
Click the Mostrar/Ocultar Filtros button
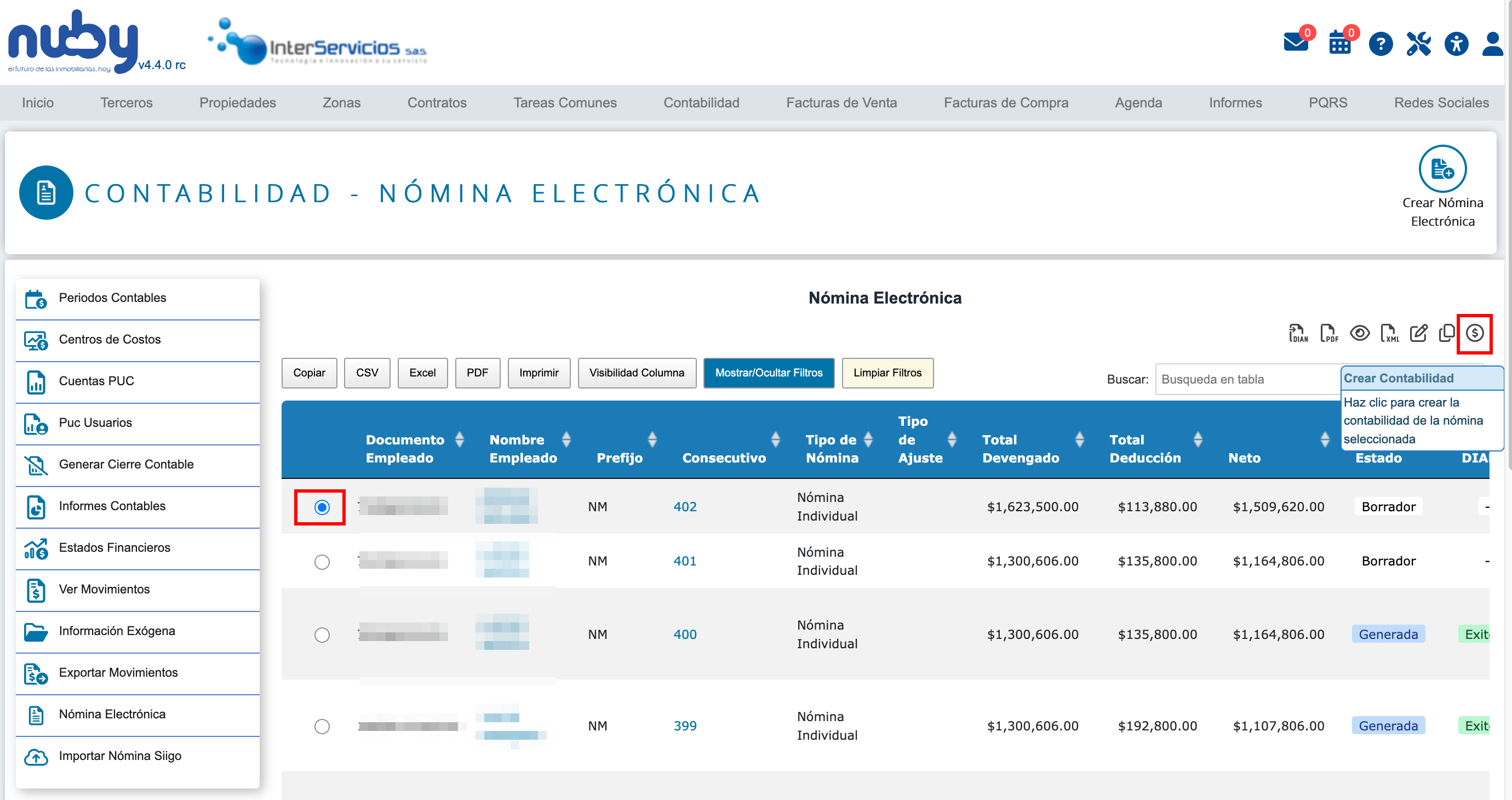pos(768,373)
